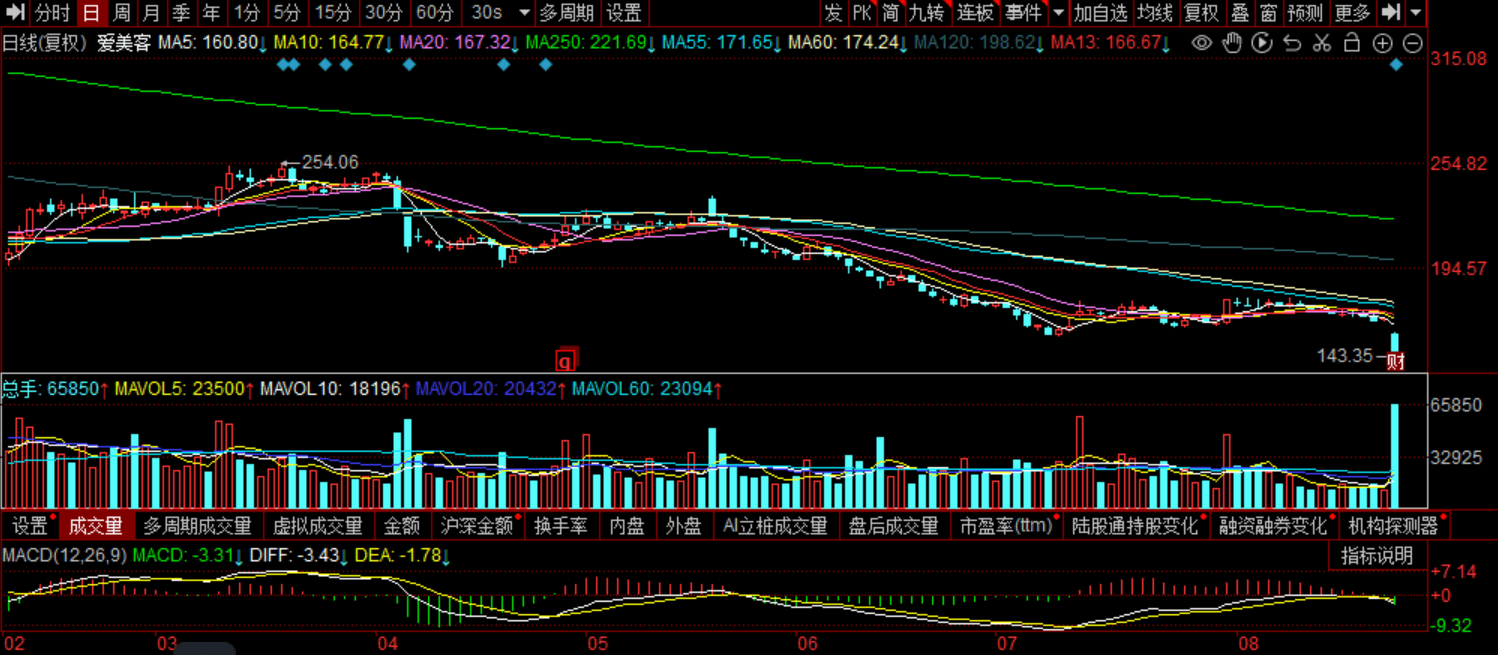The image size is (1498, 655).
Task: Select the 换手率 indicator tab
Action: [560, 526]
